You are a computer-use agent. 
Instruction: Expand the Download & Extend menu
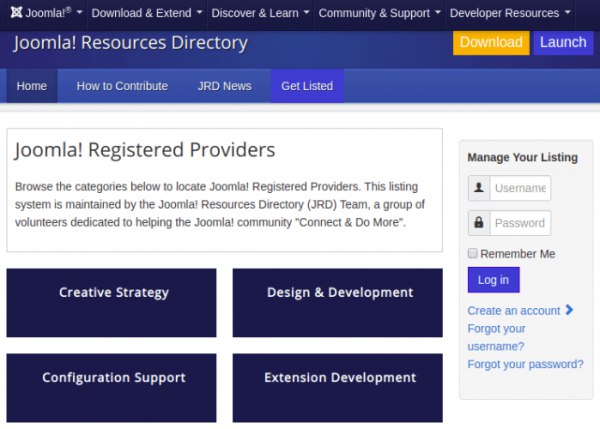tap(147, 13)
